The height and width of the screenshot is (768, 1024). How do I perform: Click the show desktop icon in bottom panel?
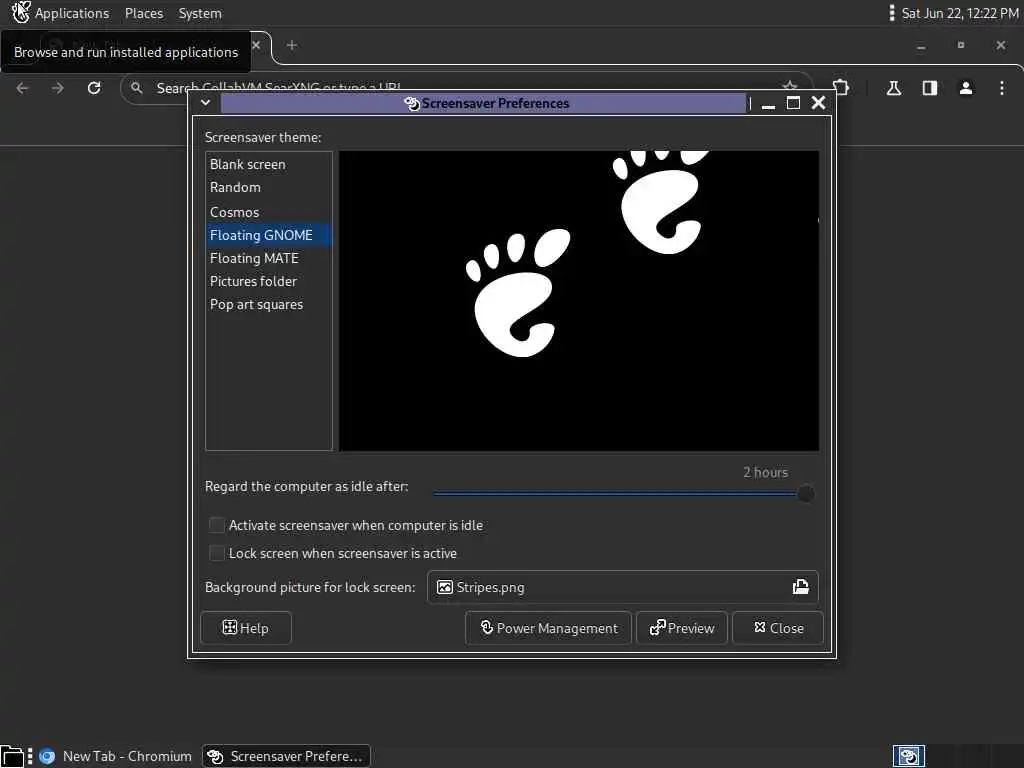click(12, 757)
